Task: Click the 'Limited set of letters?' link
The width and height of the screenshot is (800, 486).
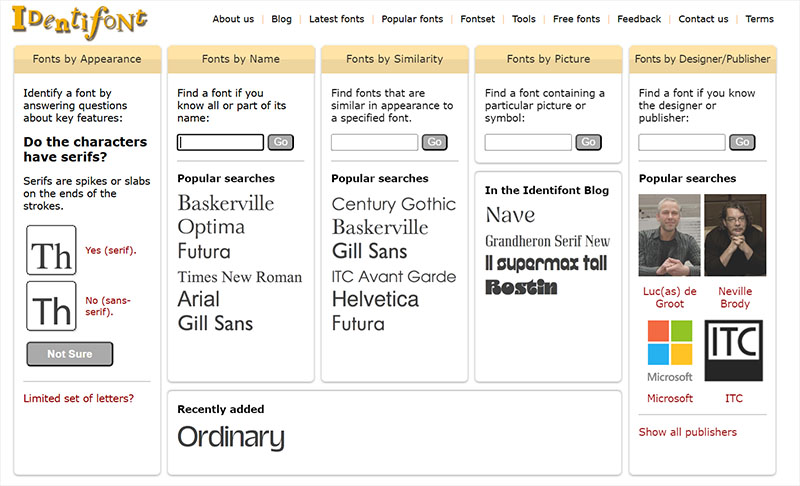Action: (79, 398)
